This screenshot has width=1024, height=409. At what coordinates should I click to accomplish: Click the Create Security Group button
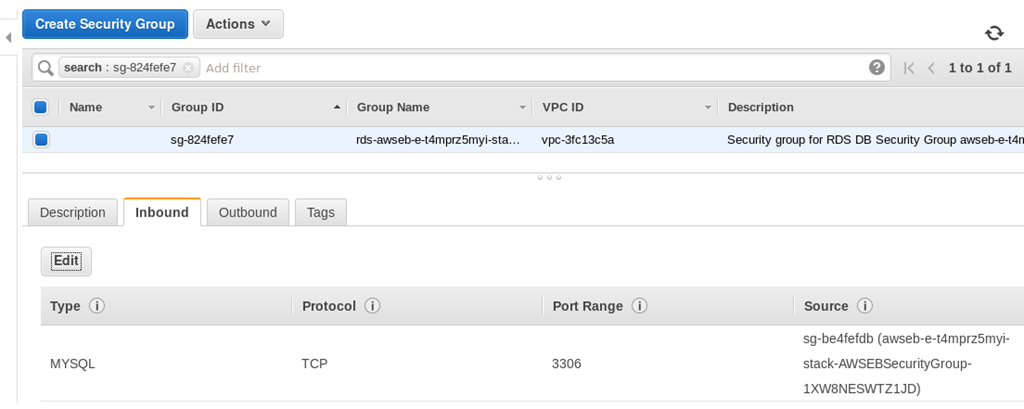pos(105,24)
